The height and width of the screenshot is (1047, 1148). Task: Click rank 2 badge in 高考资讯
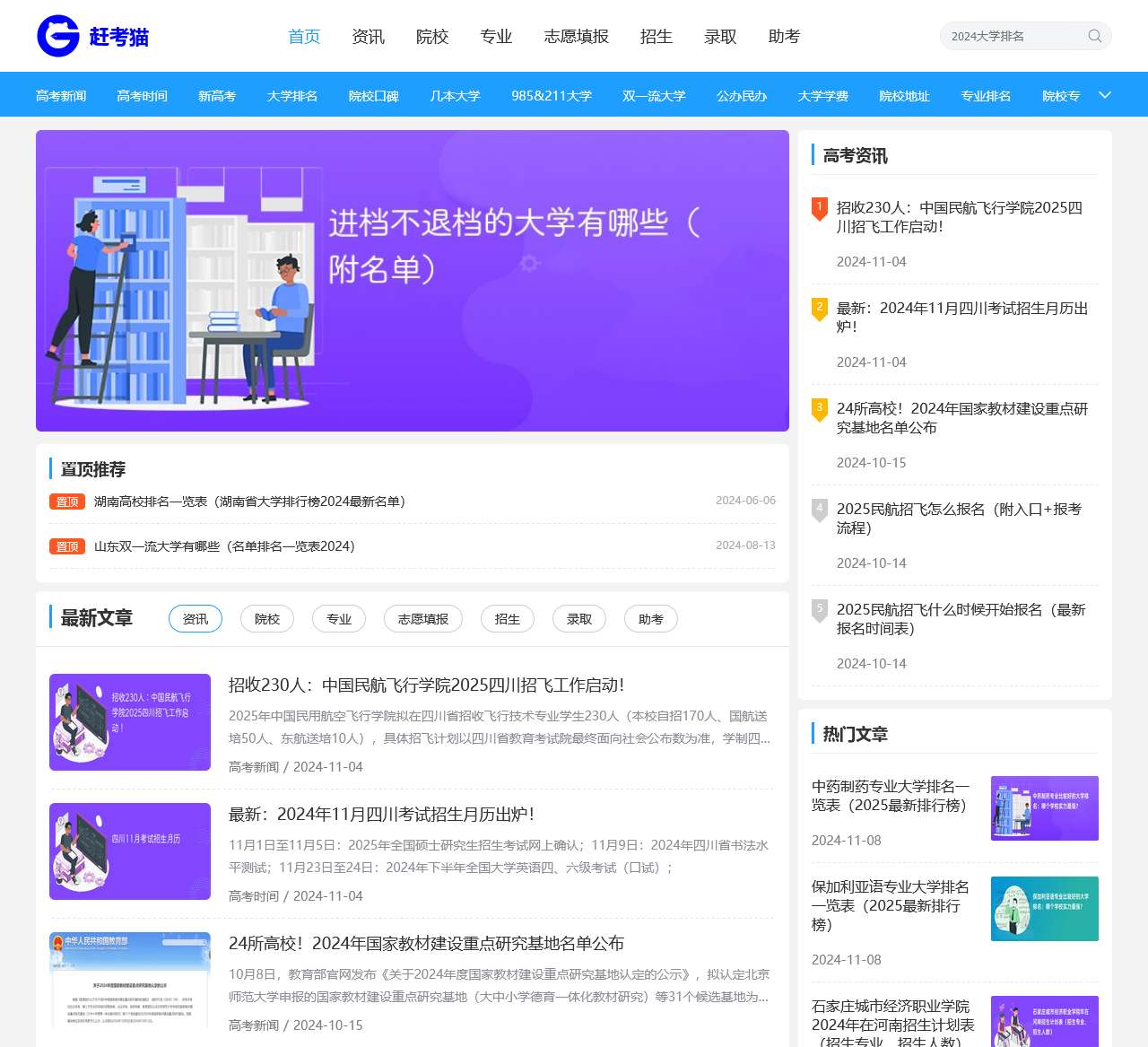point(819,309)
